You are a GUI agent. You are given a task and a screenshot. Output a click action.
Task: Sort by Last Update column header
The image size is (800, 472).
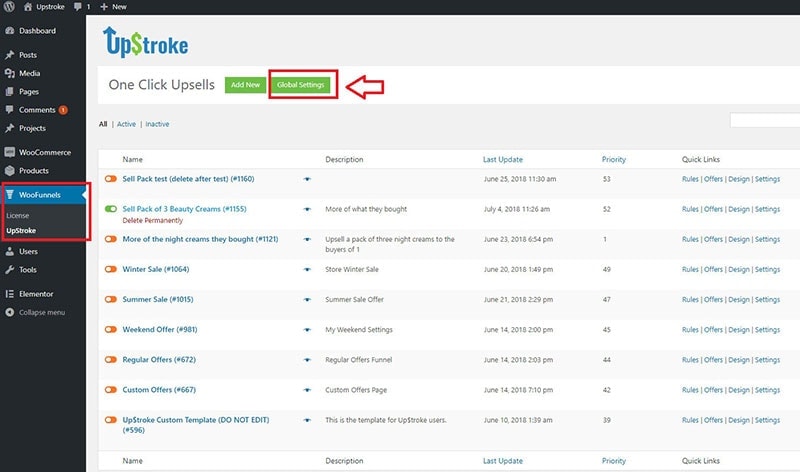tap(503, 159)
